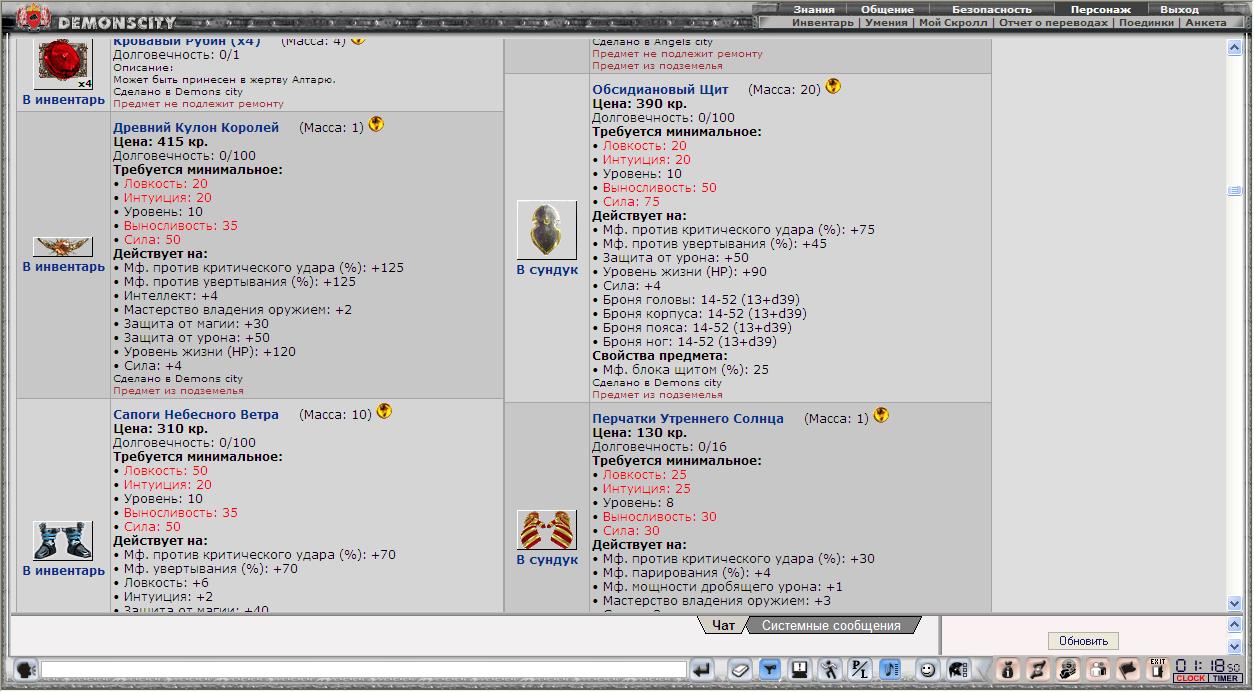Screen dimensions: 1254x692
Task: Open the Поединки submenu item
Action: click(1147, 23)
